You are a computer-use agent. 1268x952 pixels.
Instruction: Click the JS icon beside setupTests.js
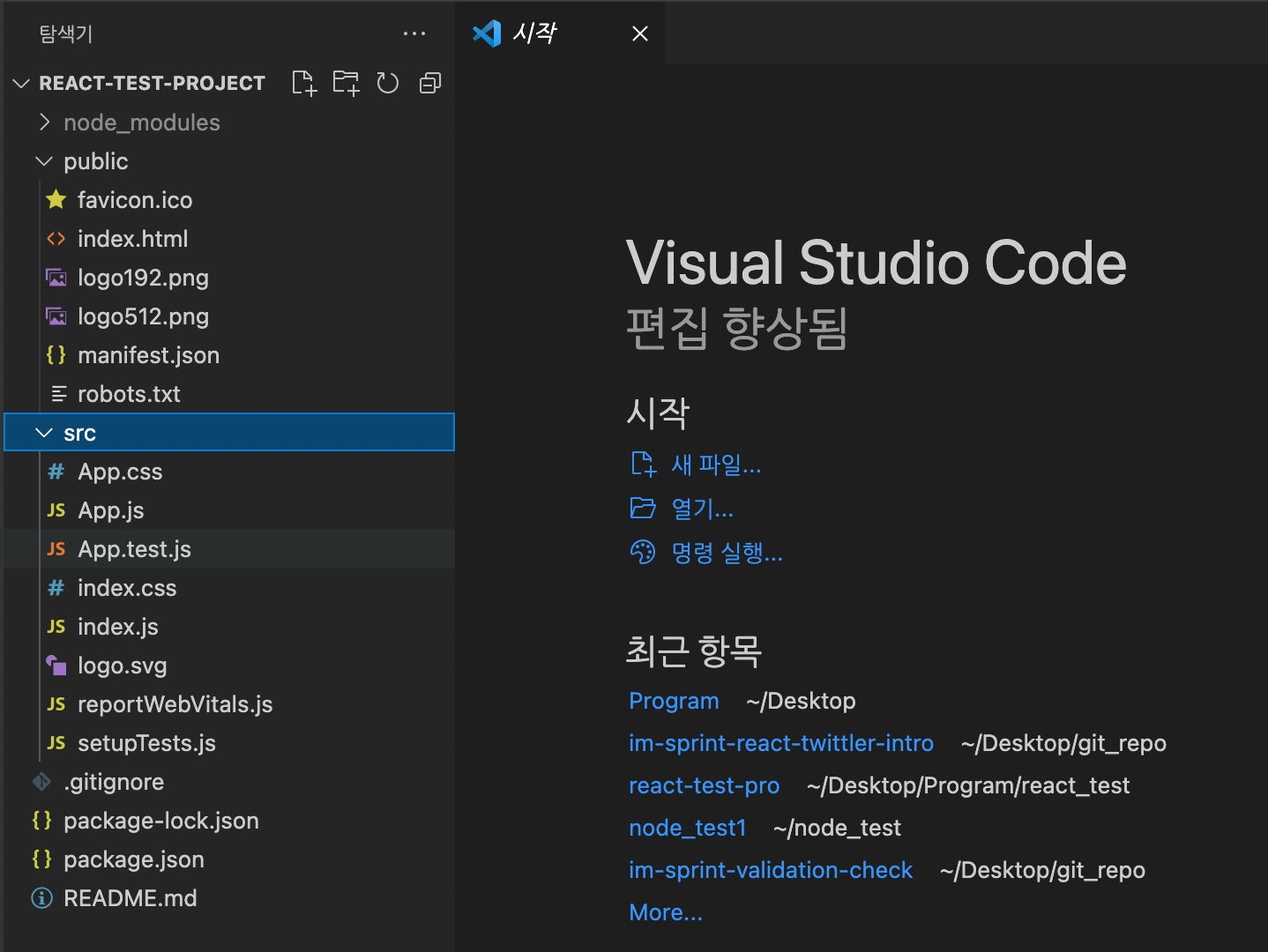[x=56, y=743]
